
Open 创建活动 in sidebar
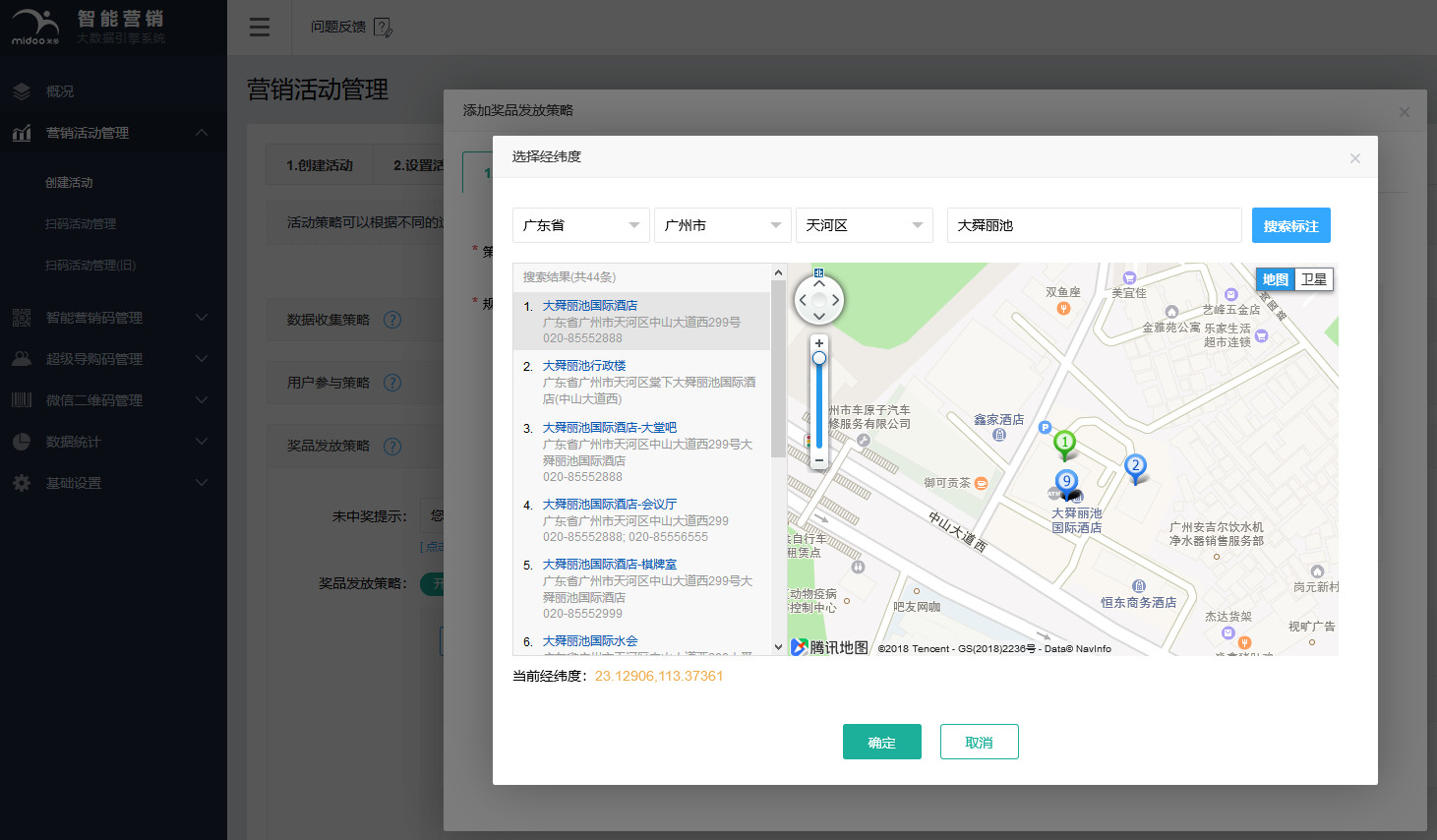point(69,183)
